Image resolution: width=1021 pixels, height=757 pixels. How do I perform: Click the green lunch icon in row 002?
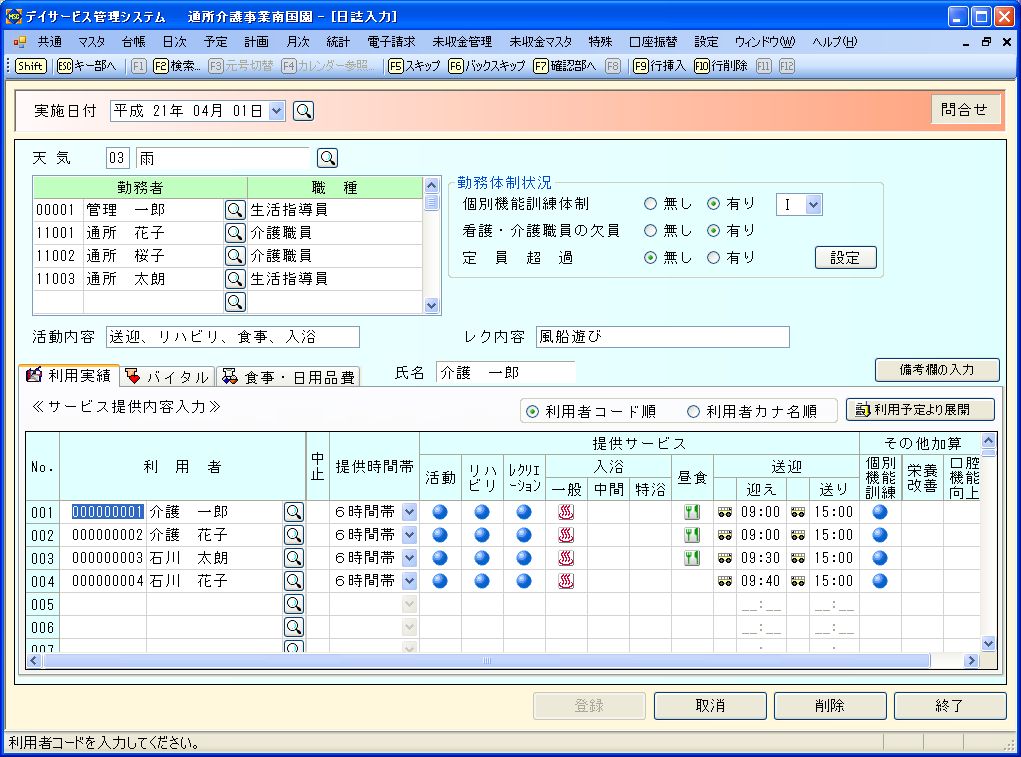point(691,535)
